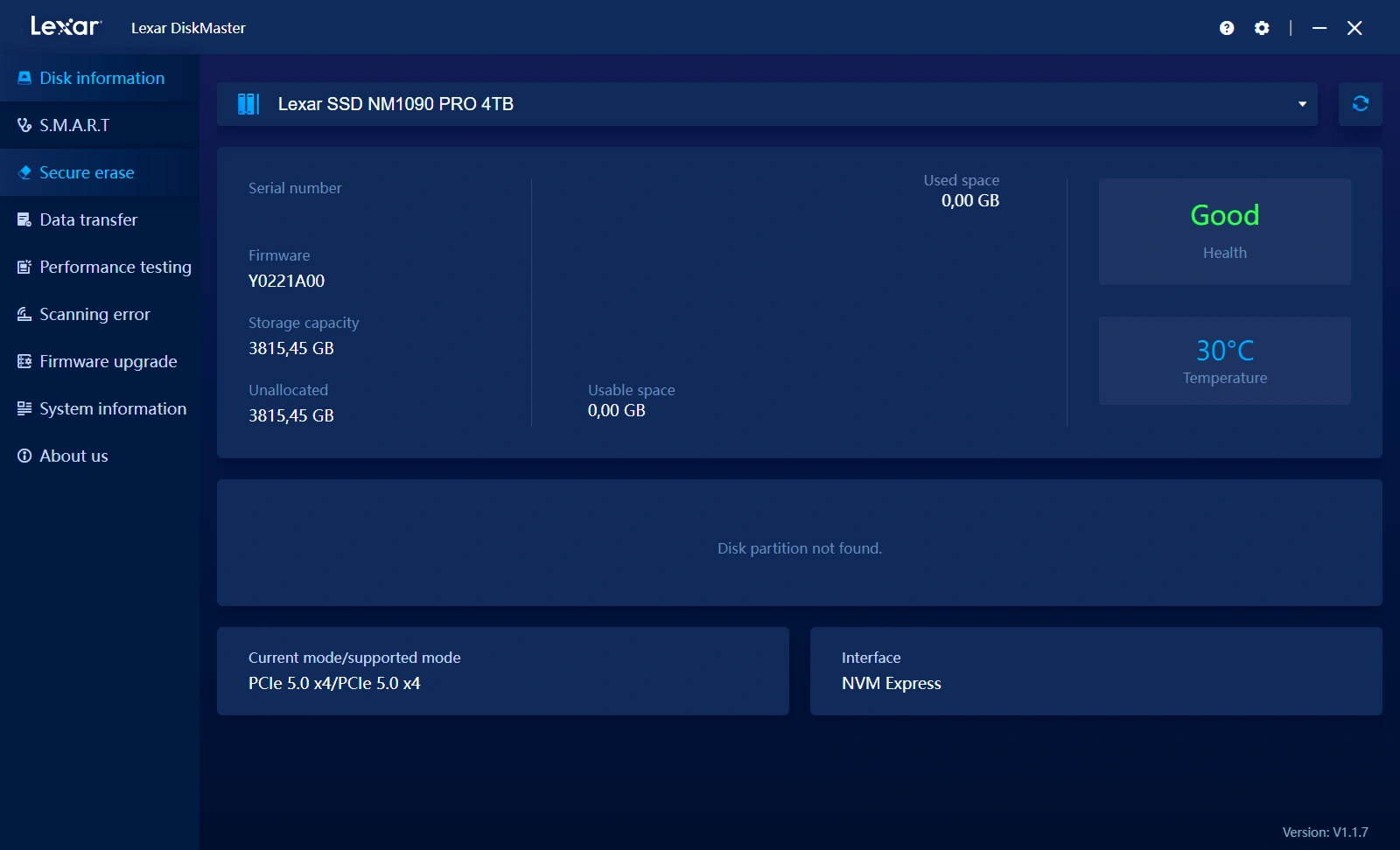
Task: Click PCIe 5.0 x4/PCIe 5.0 x4 mode text
Action: 334,683
